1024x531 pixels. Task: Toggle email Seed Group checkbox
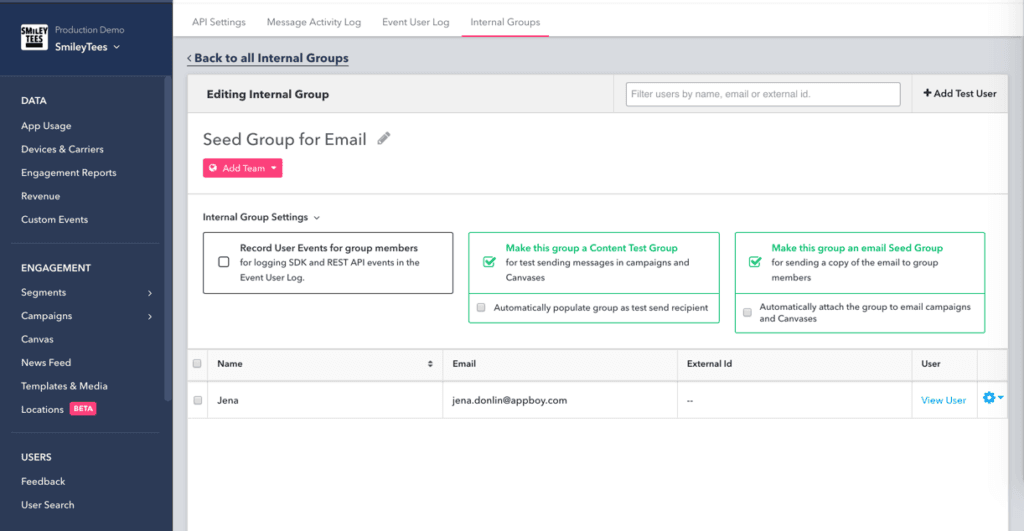[755, 262]
